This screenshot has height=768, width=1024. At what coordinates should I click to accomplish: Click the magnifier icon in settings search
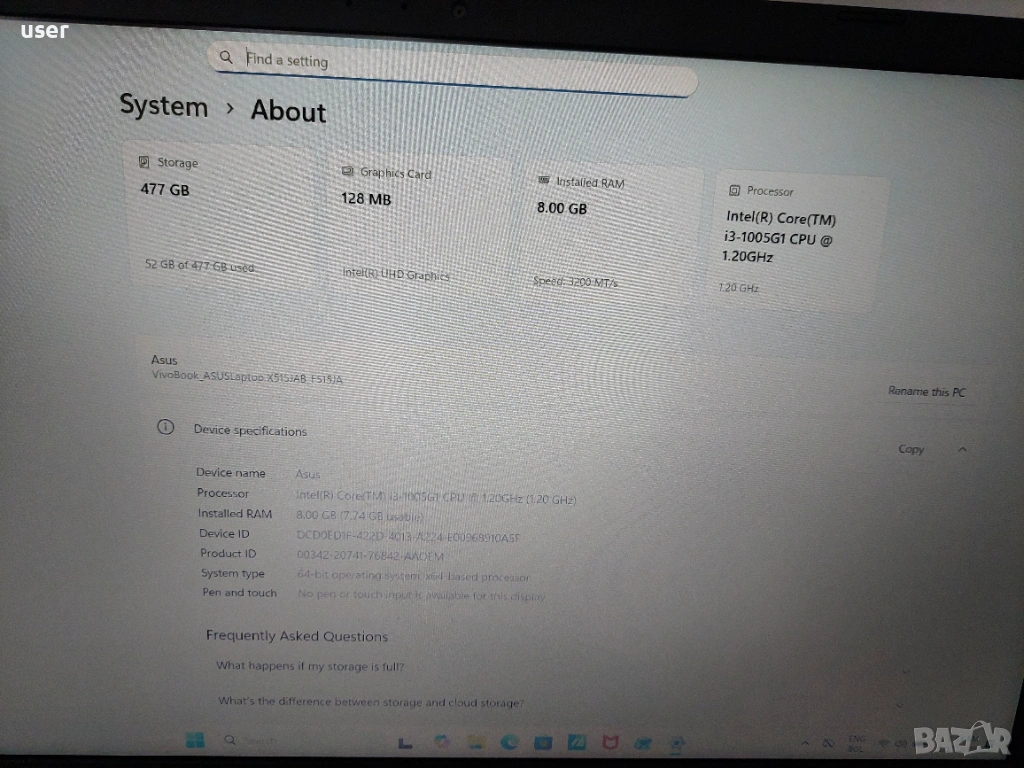click(226, 57)
